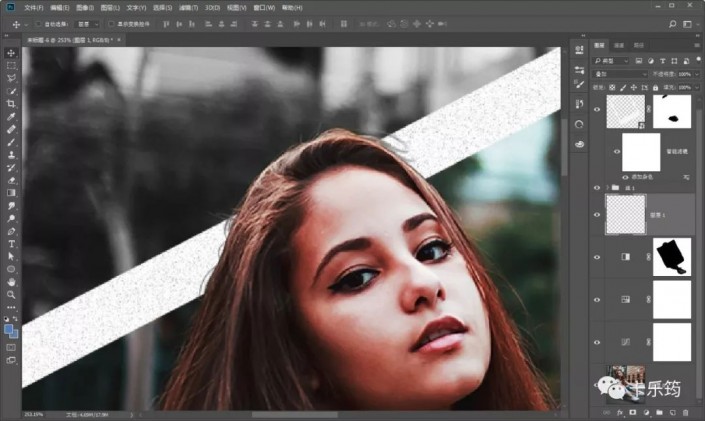Change the screen mode icon at toolbox bottom
This screenshot has height=421, width=705.
click(x=11, y=360)
